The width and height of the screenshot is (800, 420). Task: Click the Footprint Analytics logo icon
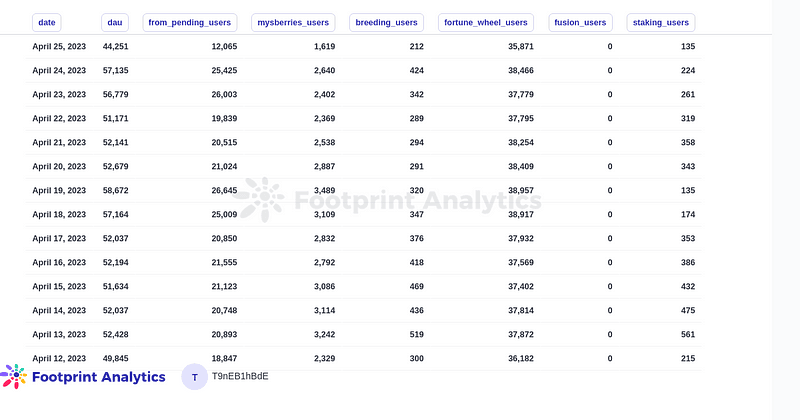tap(14, 377)
